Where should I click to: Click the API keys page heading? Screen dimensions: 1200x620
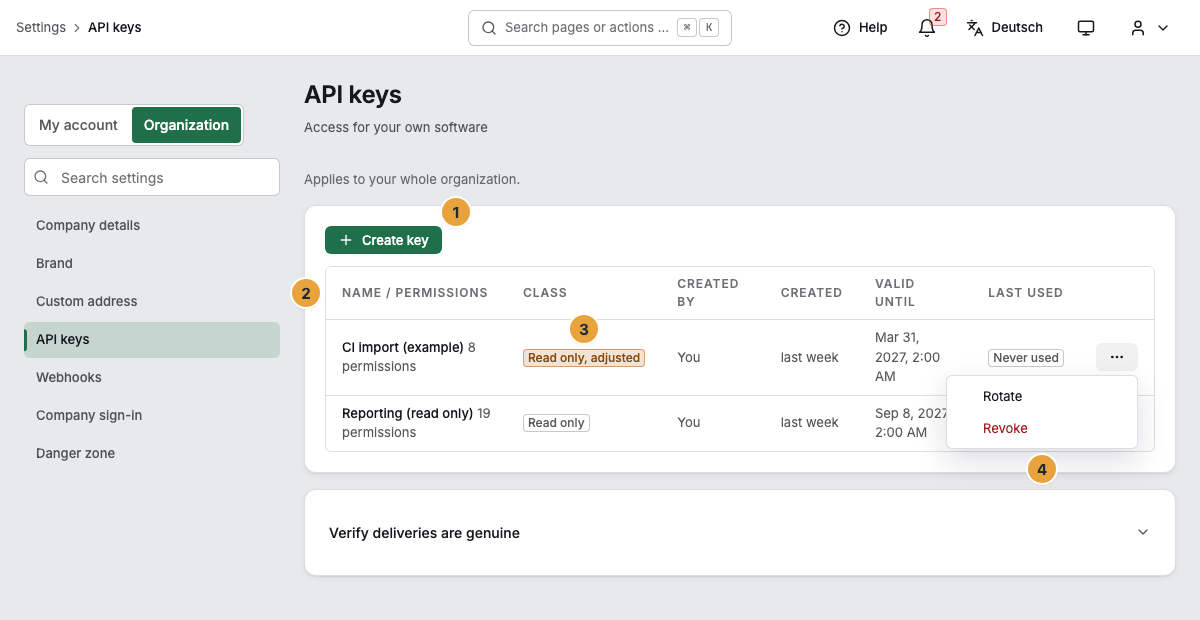[x=353, y=95]
